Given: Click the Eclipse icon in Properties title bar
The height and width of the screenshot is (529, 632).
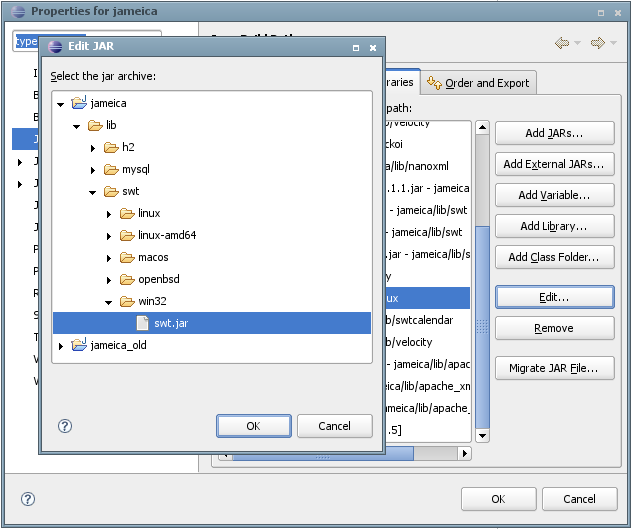Looking at the screenshot, I should pos(18,11).
